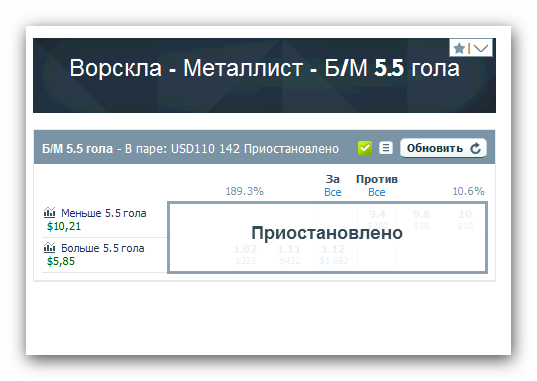
Task: Click the Больше 5.5 гола selection name
Action: 103,248
